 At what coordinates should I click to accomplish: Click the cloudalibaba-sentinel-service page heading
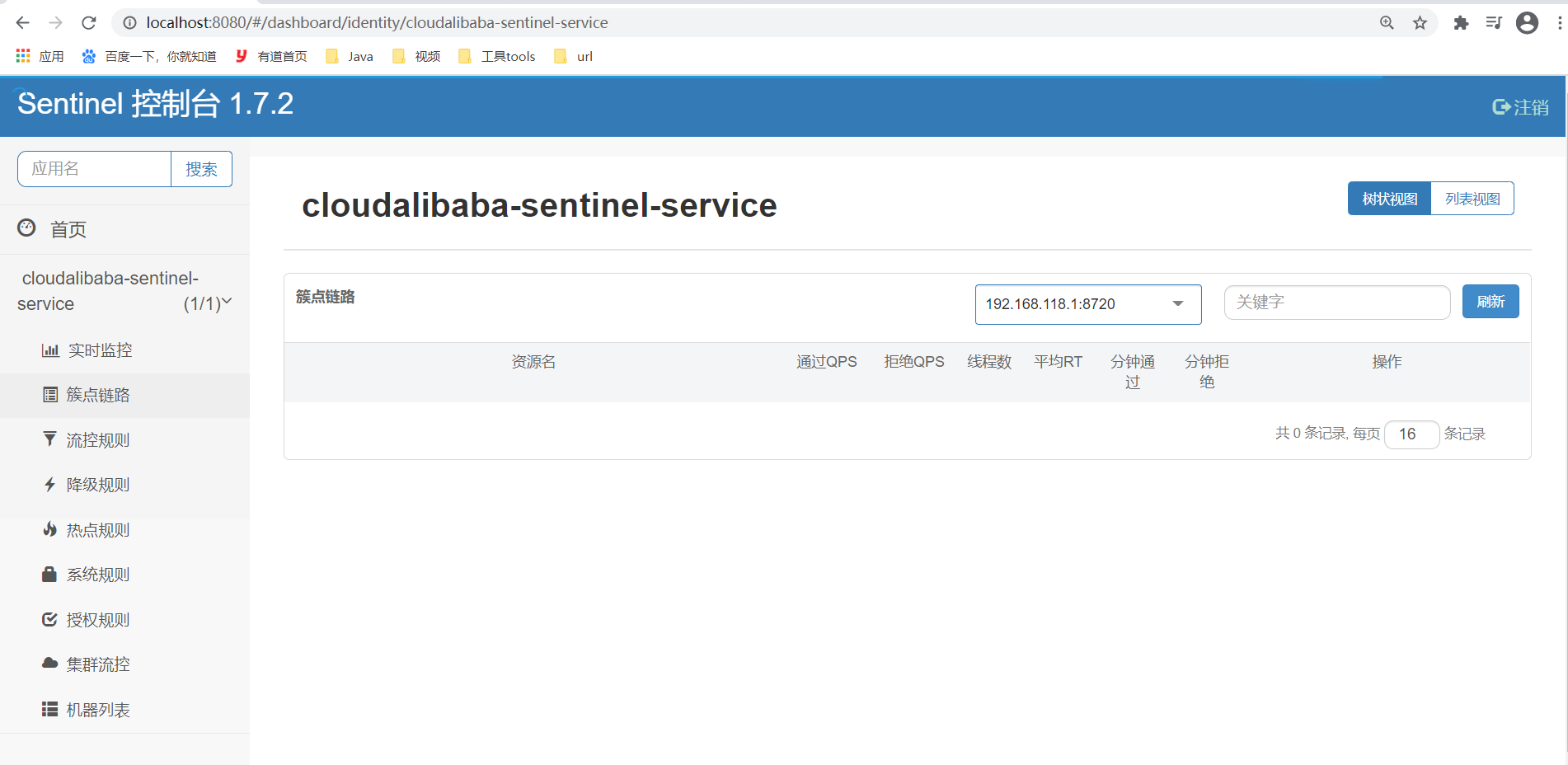pyautogui.click(x=539, y=205)
